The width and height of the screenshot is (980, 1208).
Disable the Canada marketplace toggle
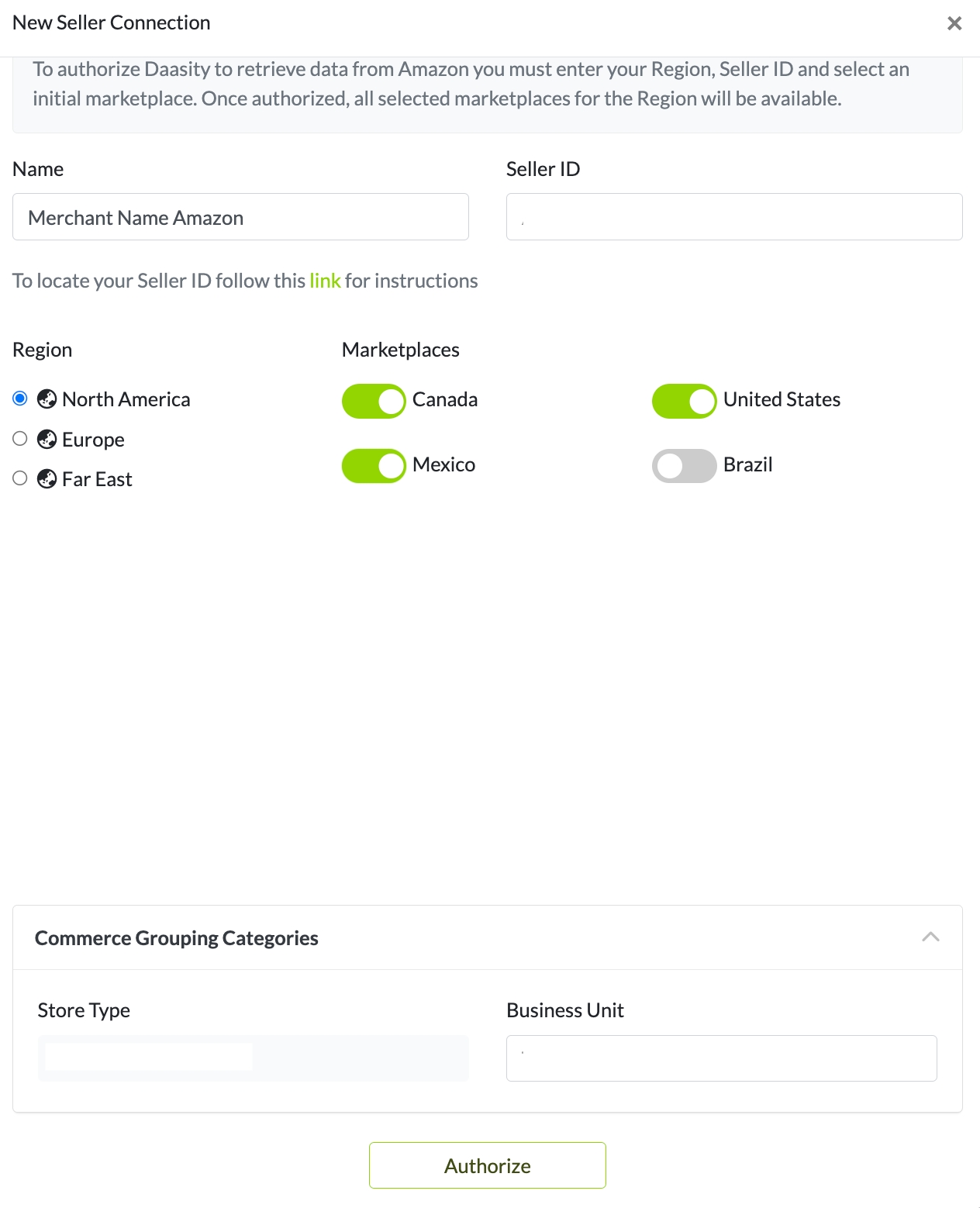(x=374, y=401)
